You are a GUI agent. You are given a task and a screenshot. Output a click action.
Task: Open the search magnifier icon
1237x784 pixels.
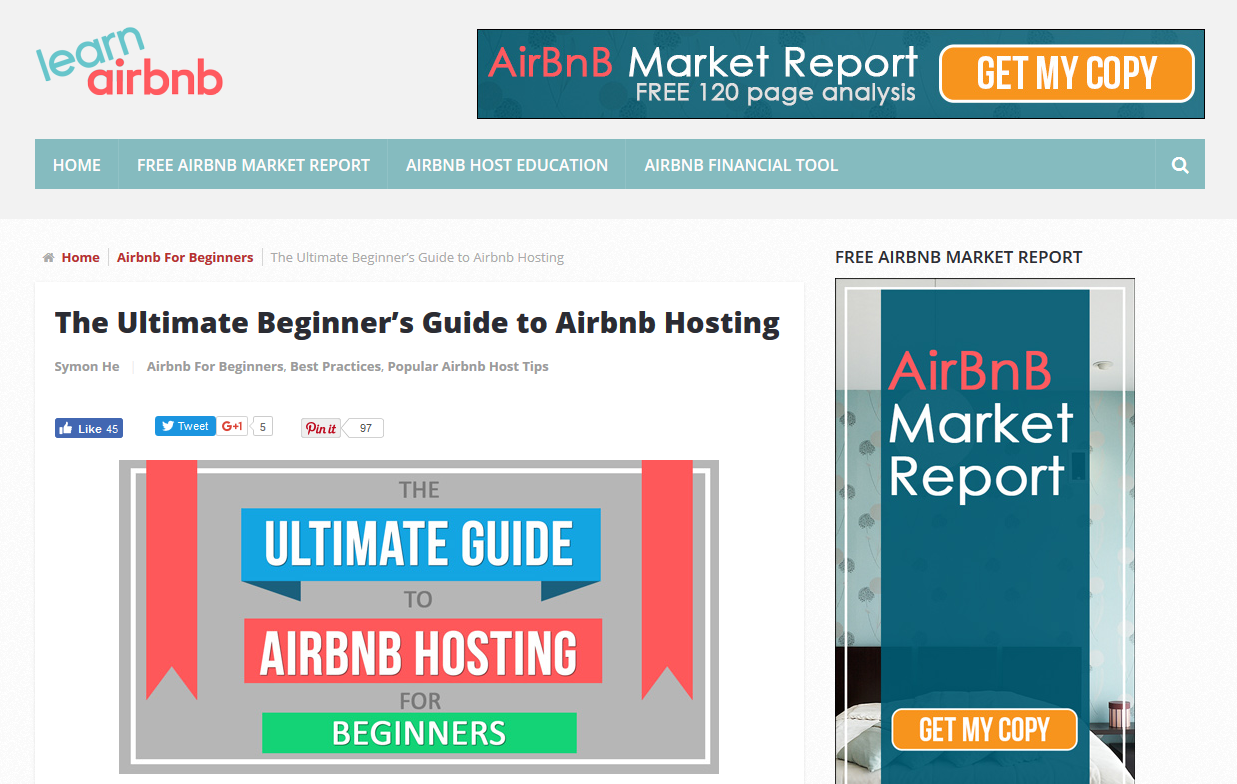[1180, 165]
